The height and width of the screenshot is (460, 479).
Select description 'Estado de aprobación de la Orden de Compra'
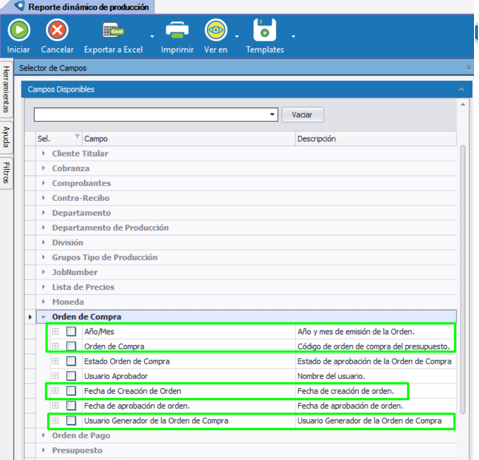coord(374,361)
